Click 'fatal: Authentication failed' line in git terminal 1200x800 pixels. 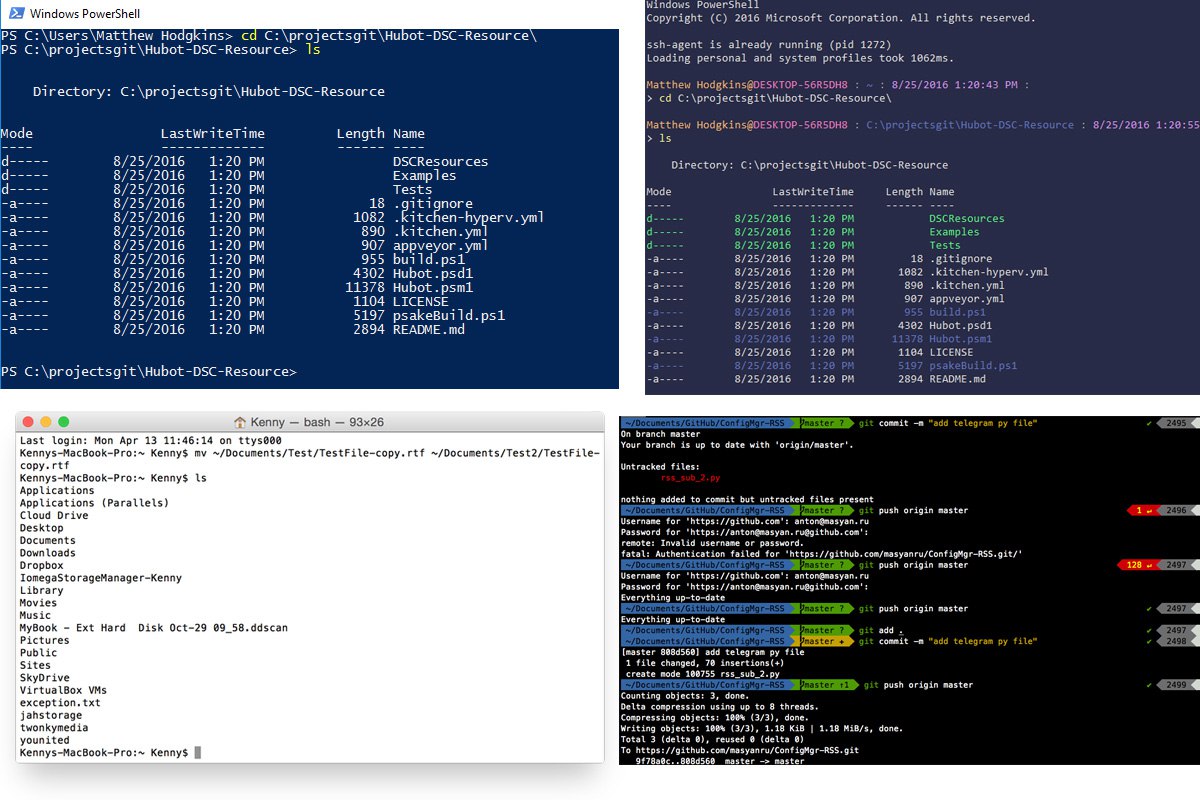821,554
